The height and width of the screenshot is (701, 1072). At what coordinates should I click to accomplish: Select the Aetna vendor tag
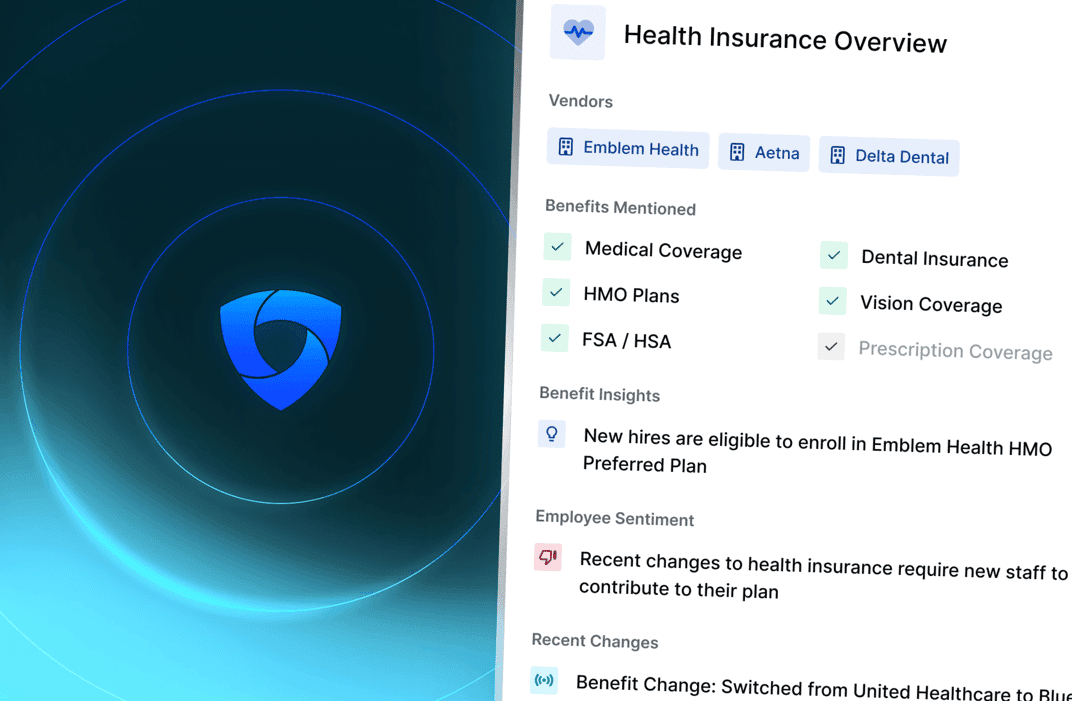point(764,153)
